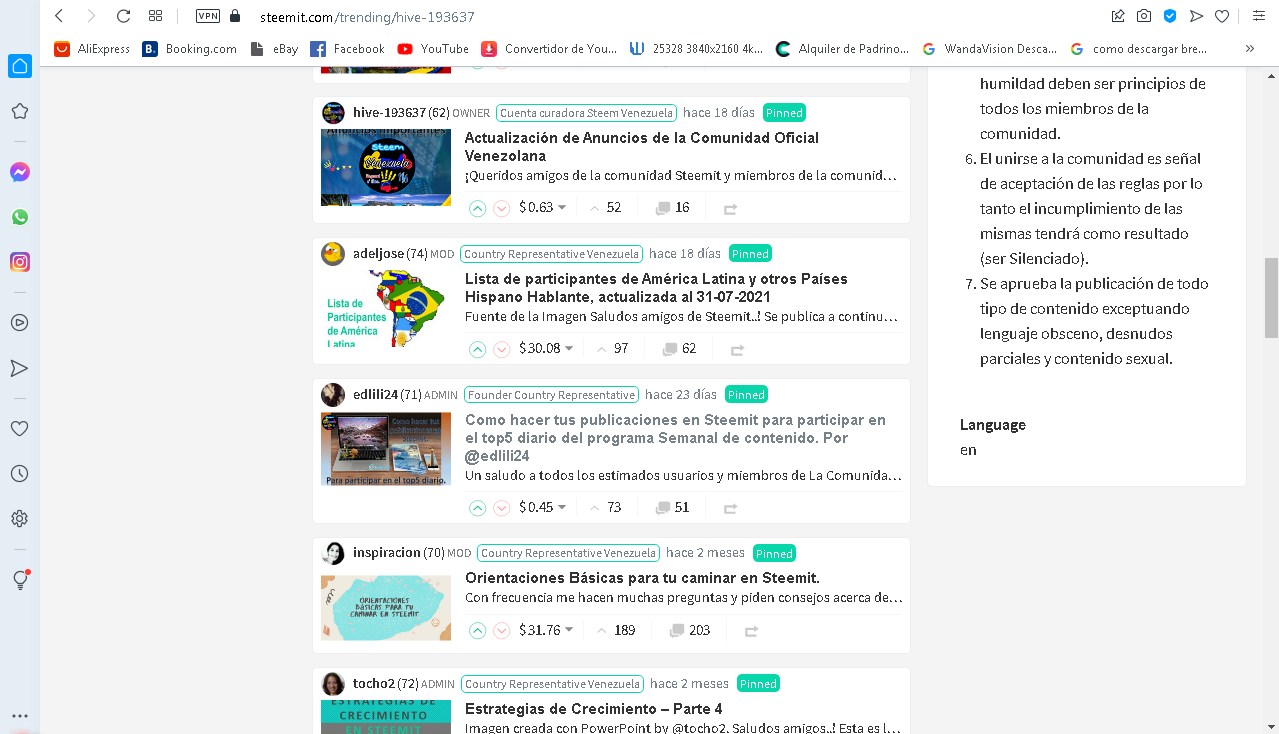This screenshot has width=1279, height=734.
Task: Open the Booking.com bookmark
Action: click(190, 48)
